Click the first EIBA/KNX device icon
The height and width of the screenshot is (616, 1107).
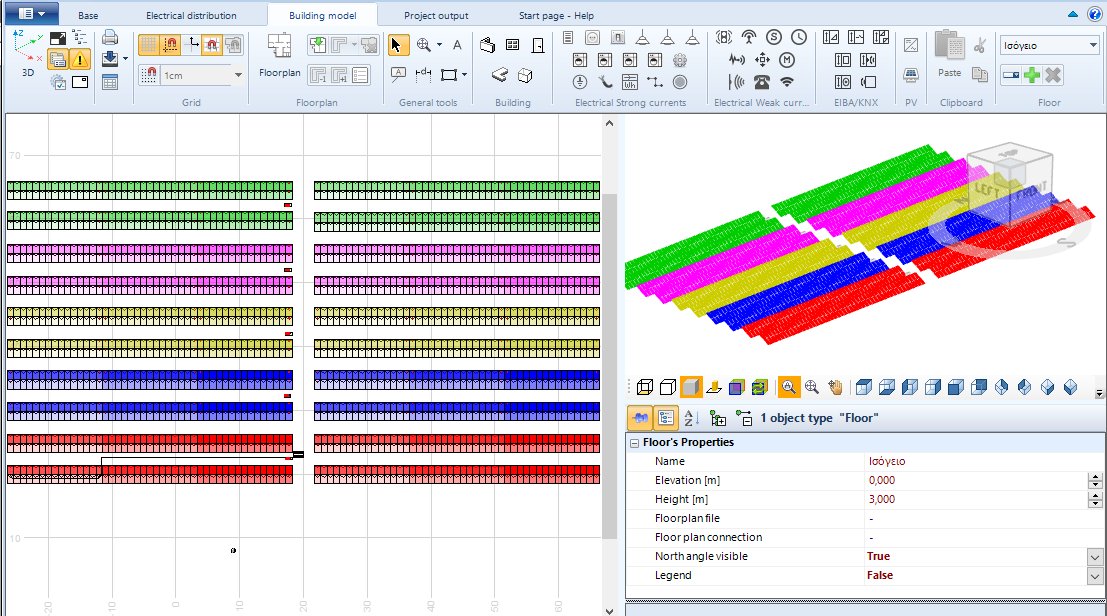pos(831,37)
